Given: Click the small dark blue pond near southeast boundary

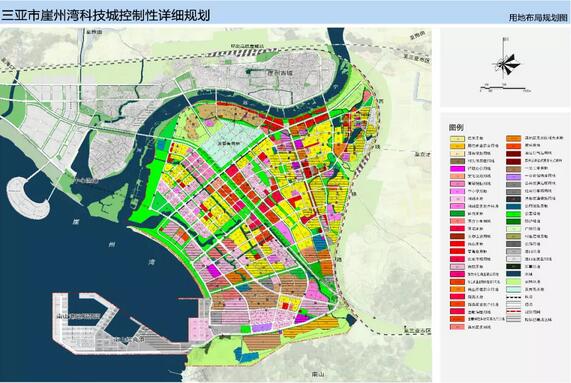Looking at the screenshot, I should tap(352, 321).
